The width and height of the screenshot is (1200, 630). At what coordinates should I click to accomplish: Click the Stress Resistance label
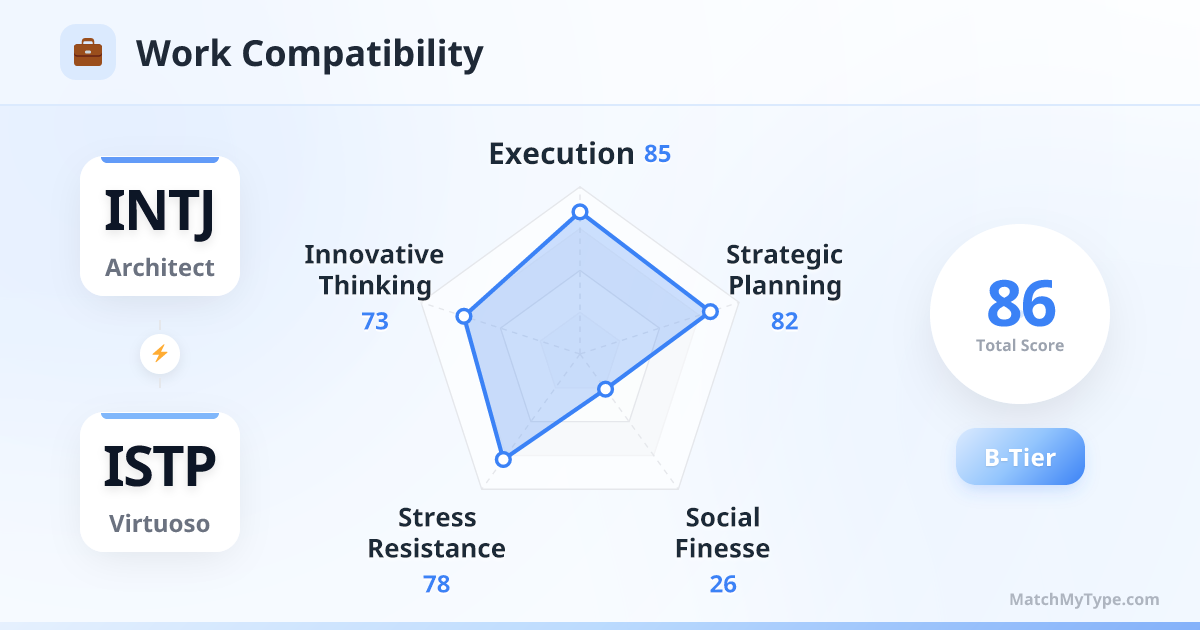point(437,533)
